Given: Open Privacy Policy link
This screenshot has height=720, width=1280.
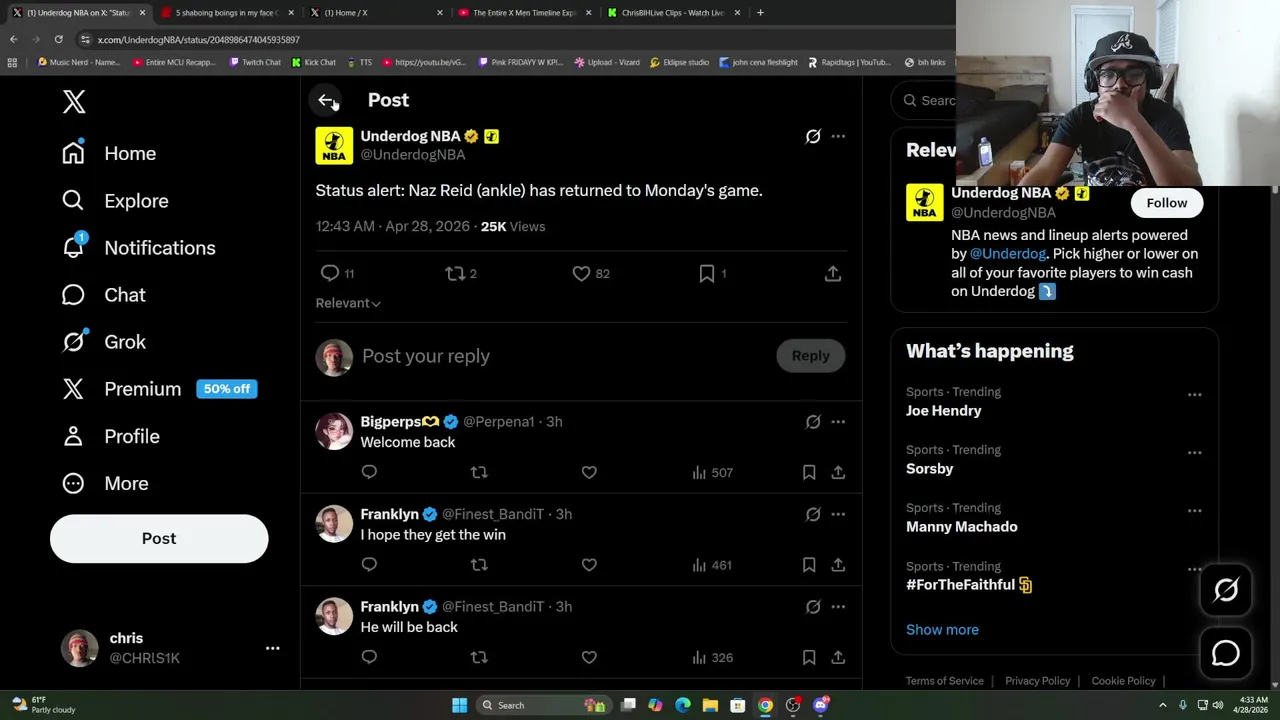Looking at the screenshot, I should tap(1038, 681).
